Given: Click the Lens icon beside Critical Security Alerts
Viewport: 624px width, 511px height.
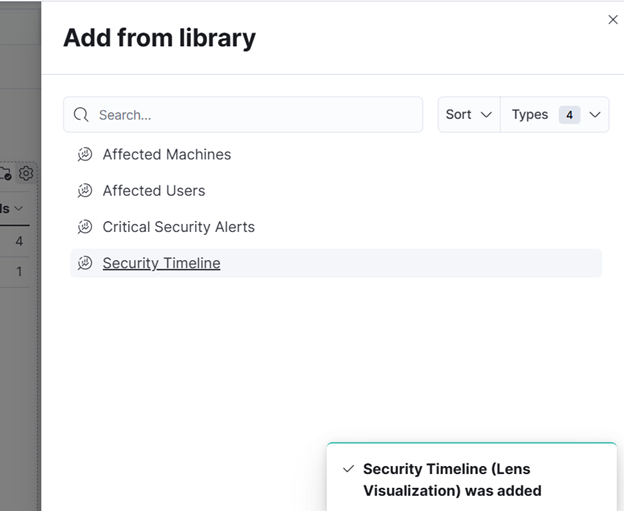Looking at the screenshot, I should click(85, 227).
